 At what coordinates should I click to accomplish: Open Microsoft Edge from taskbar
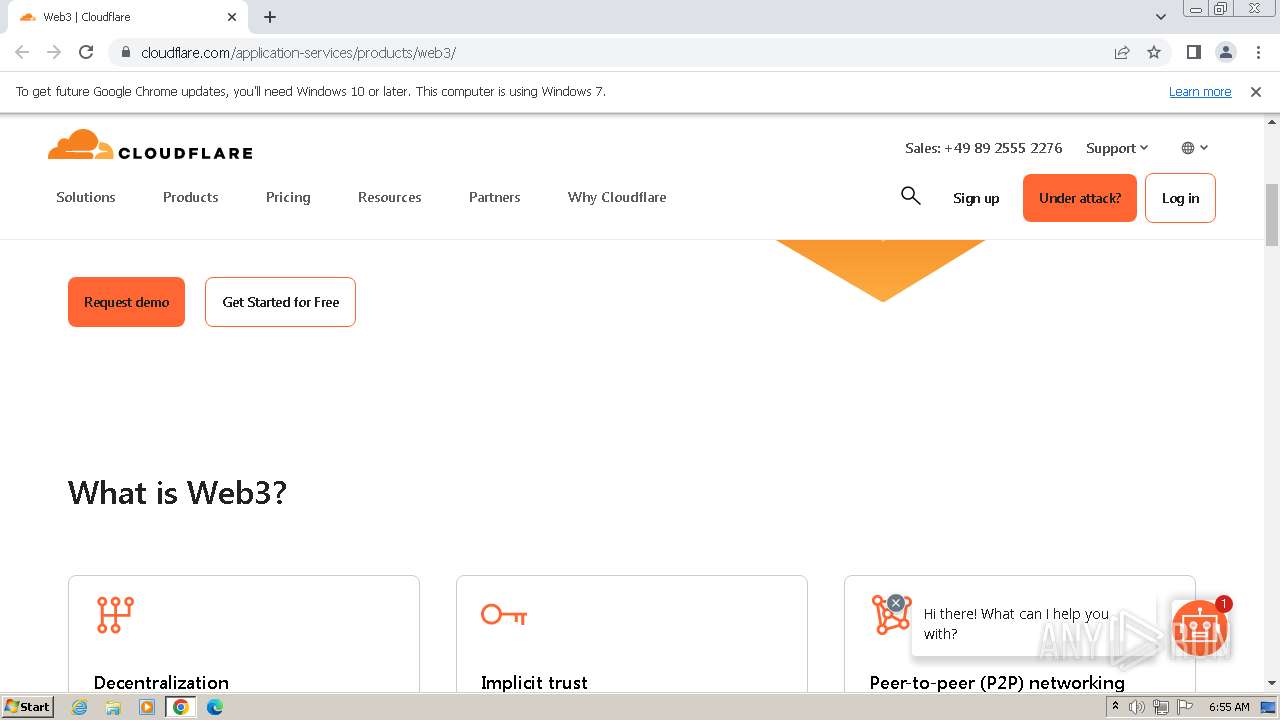[214, 707]
